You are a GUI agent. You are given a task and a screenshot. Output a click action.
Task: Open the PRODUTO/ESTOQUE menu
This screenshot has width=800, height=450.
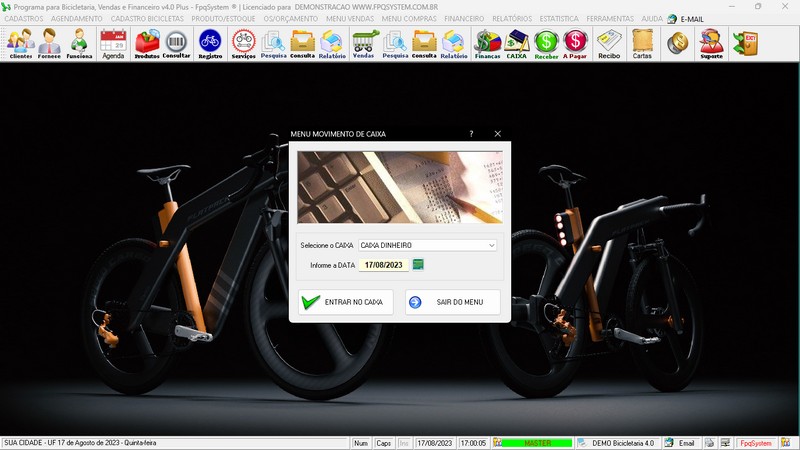tap(223, 18)
